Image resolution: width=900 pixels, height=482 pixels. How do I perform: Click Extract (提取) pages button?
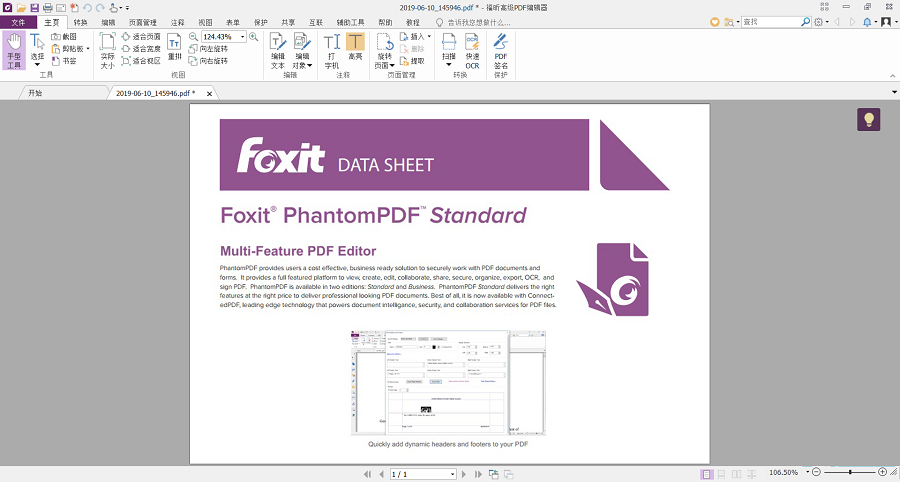point(412,61)
